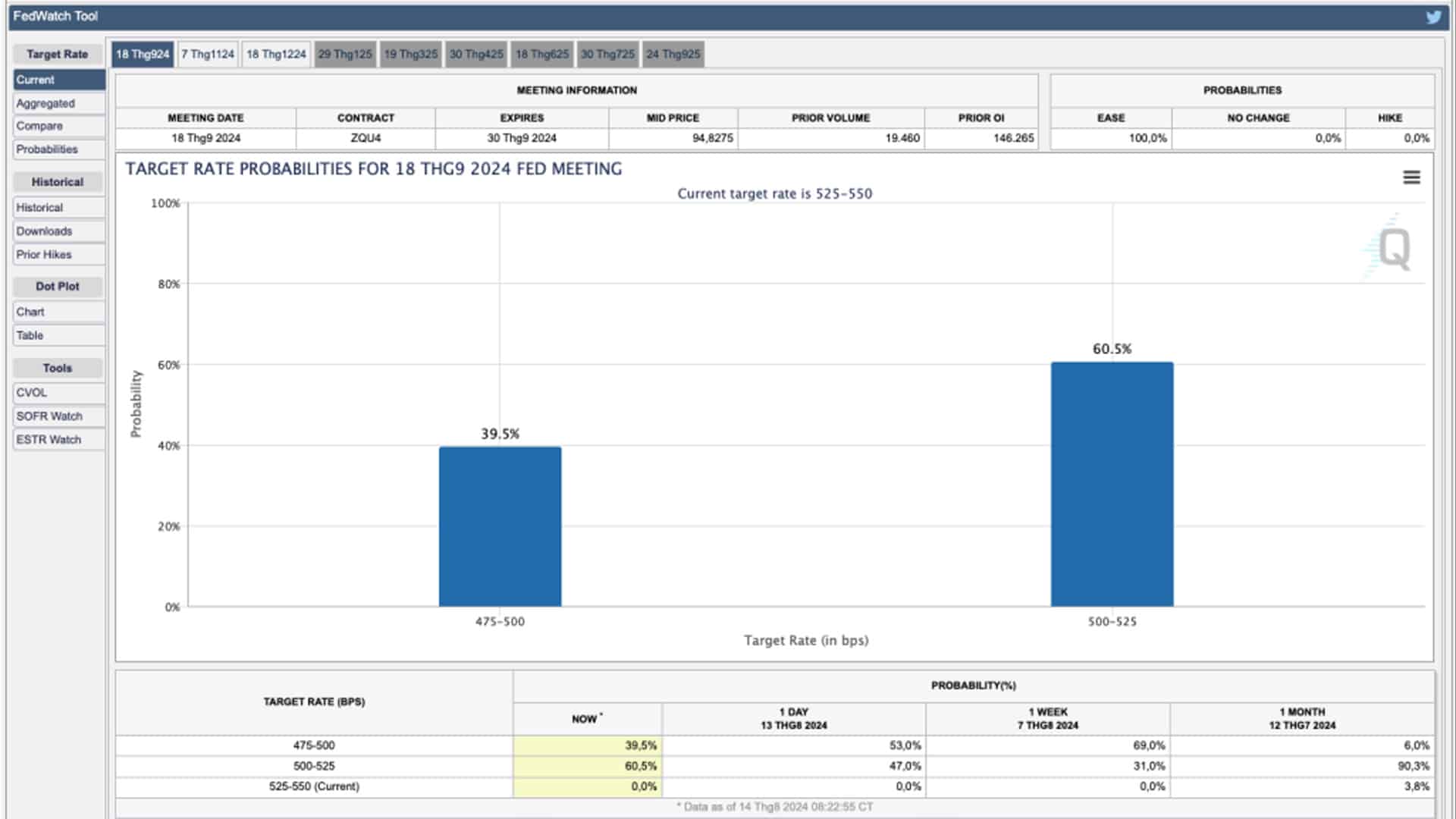Click the prior volume value 19.460
1456x819 pixels.
click(902, 138)
